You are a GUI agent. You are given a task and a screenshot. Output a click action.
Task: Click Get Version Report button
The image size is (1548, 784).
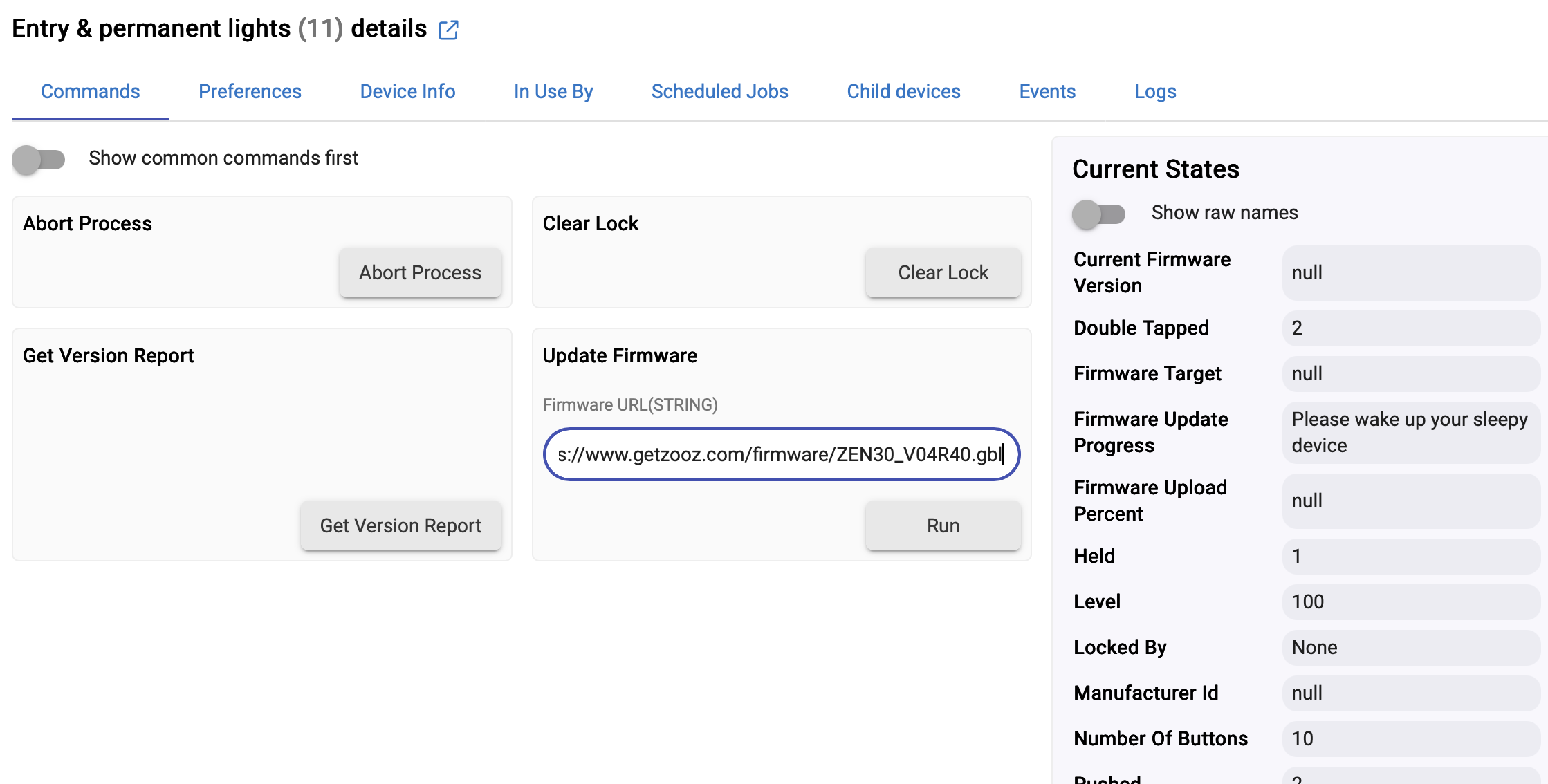pos(400,526)
